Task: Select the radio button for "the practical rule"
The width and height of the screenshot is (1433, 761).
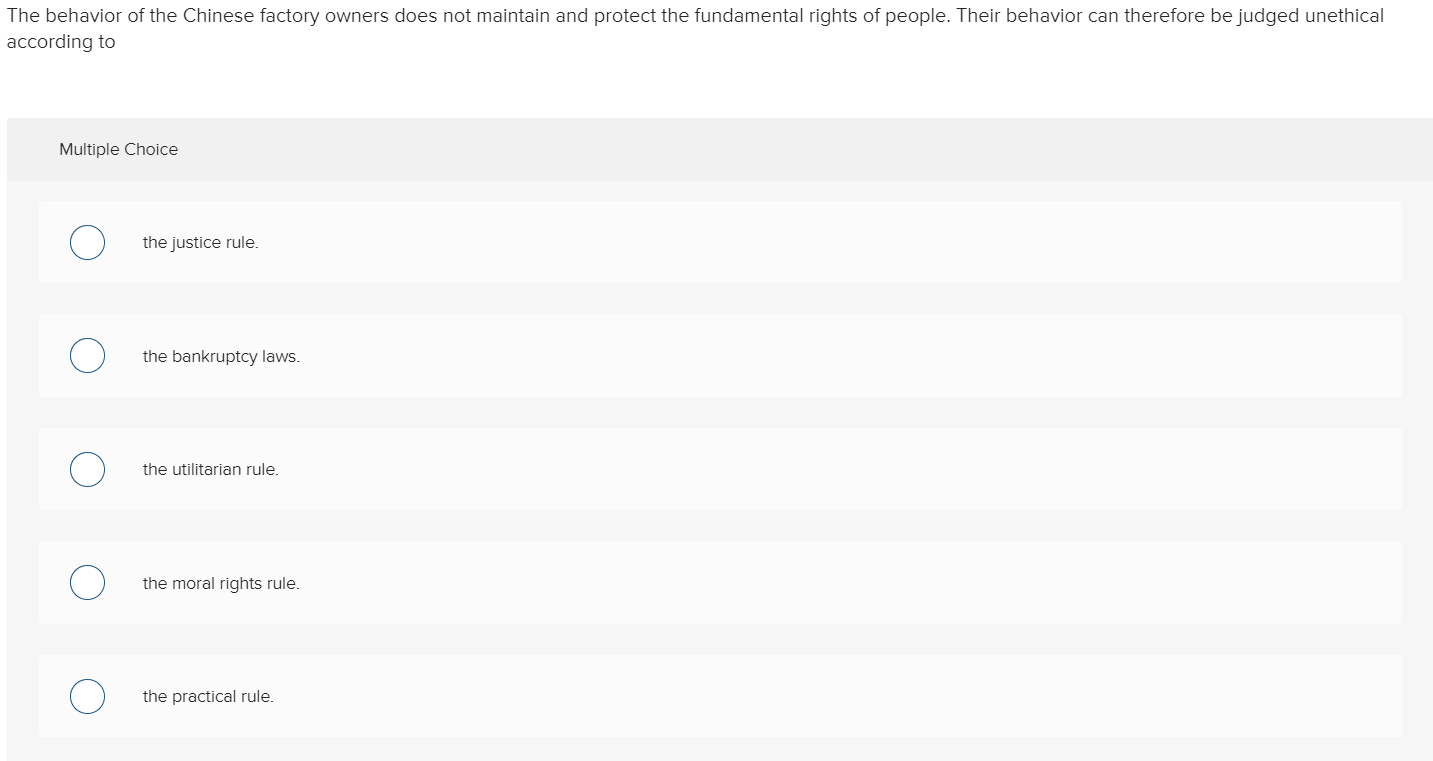Action: tap(87, 696)
